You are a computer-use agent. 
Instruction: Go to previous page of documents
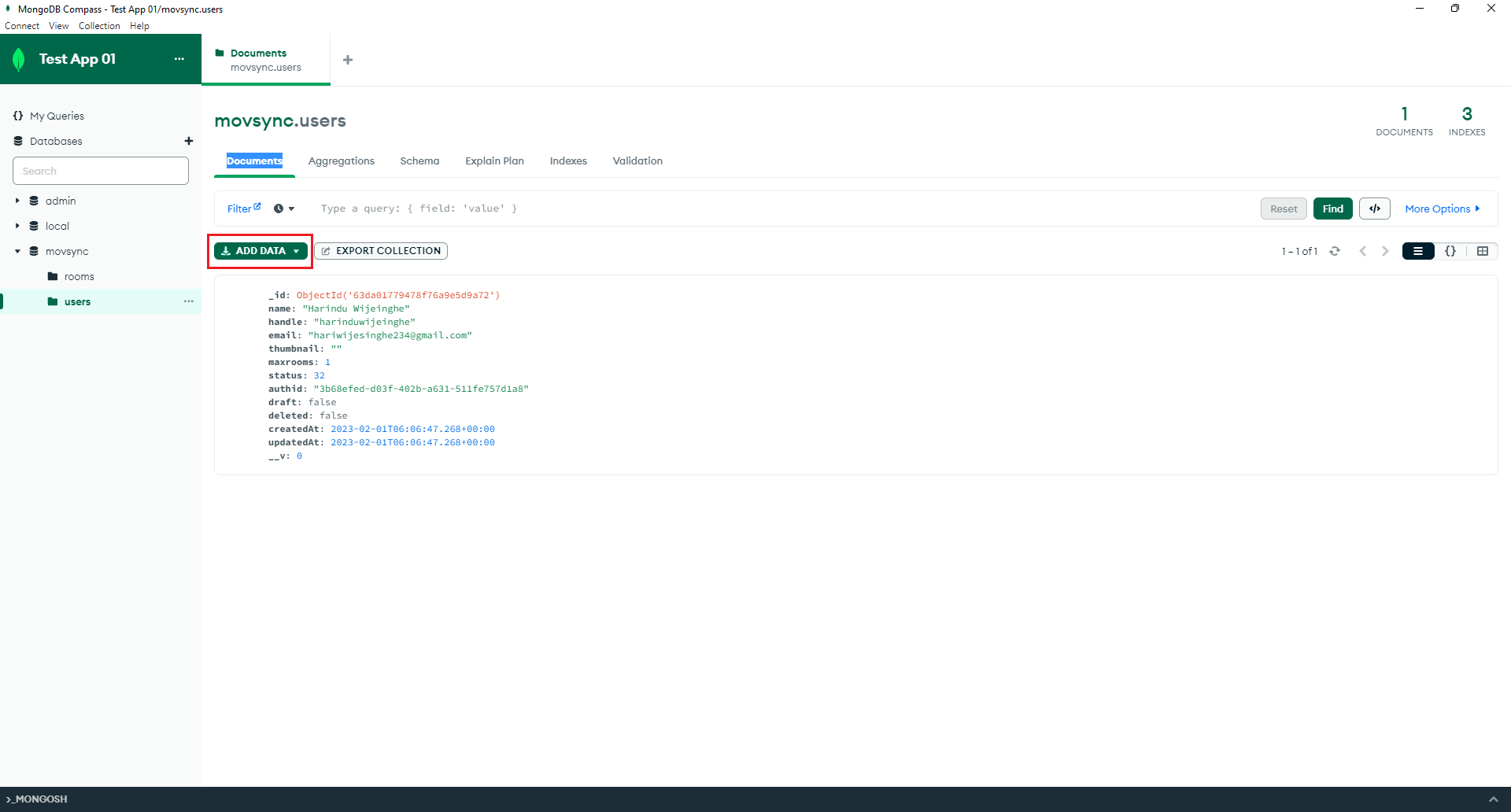[1363, 251]
